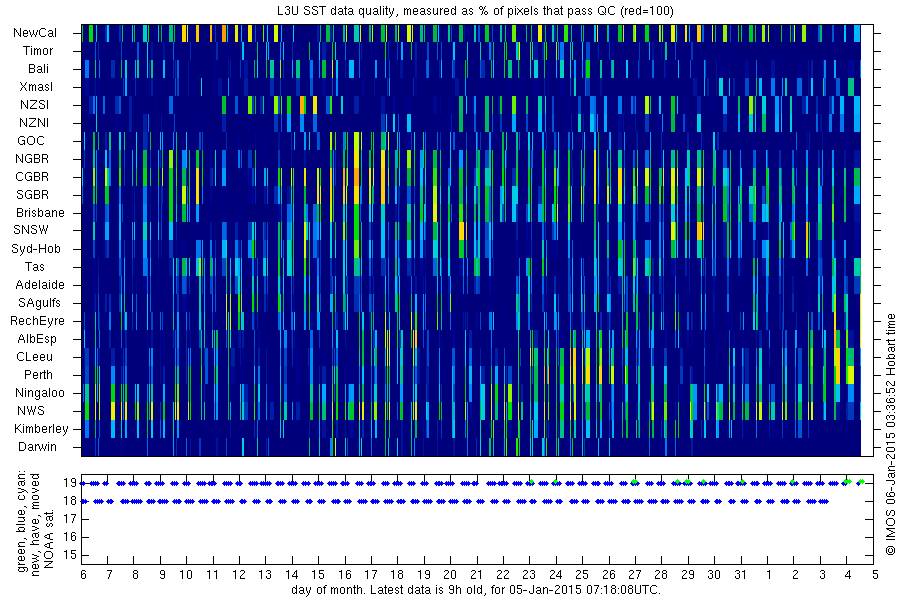Click the Perth region label
This screenshot has height=600, width=900.
click(38, 374)
